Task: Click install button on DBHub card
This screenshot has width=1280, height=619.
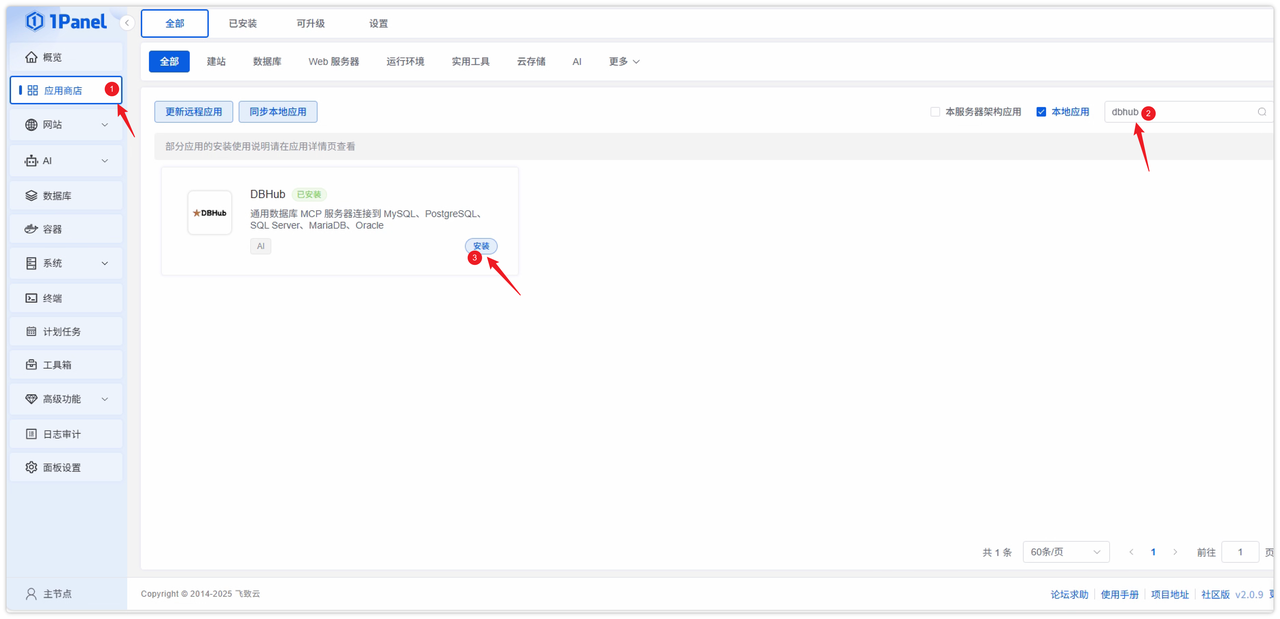Action: [481, 246]
